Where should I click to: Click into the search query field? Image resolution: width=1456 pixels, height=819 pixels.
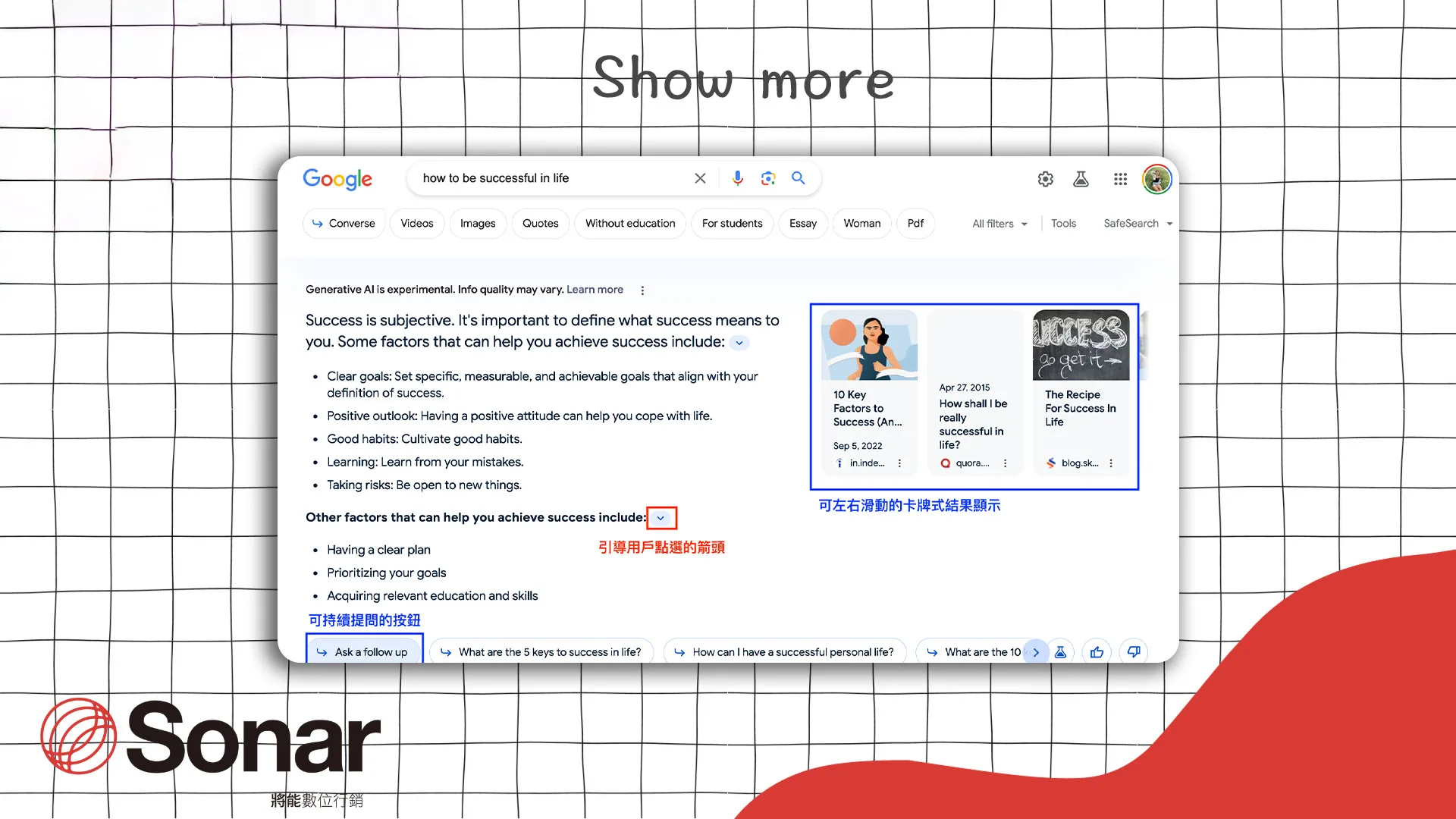(552, 178)
